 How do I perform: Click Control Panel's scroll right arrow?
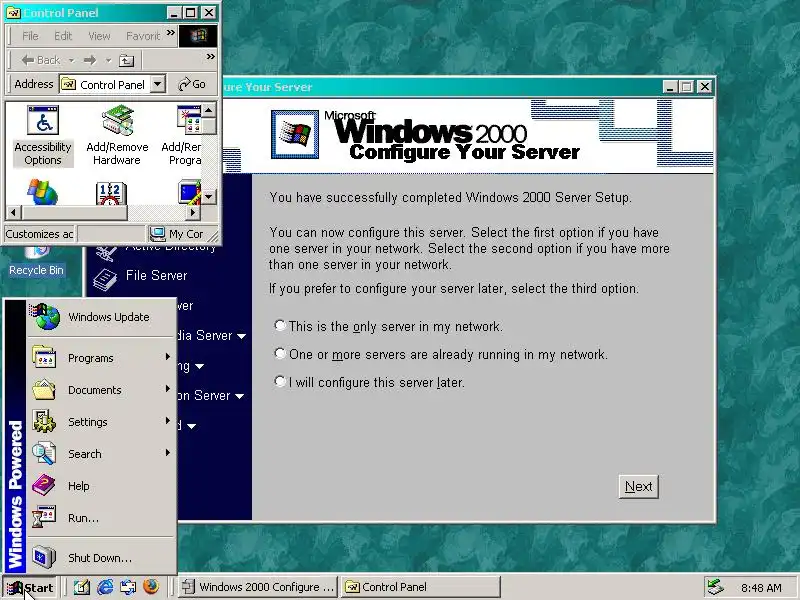click(193, 212)
